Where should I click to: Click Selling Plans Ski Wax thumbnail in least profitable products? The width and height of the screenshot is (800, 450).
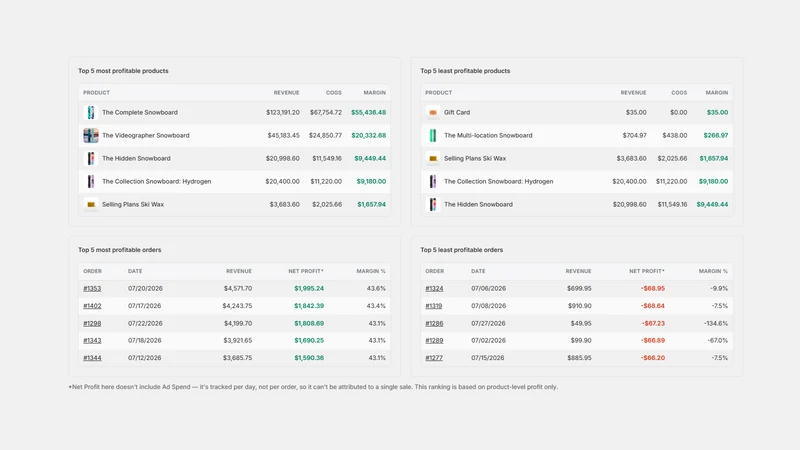433,158
